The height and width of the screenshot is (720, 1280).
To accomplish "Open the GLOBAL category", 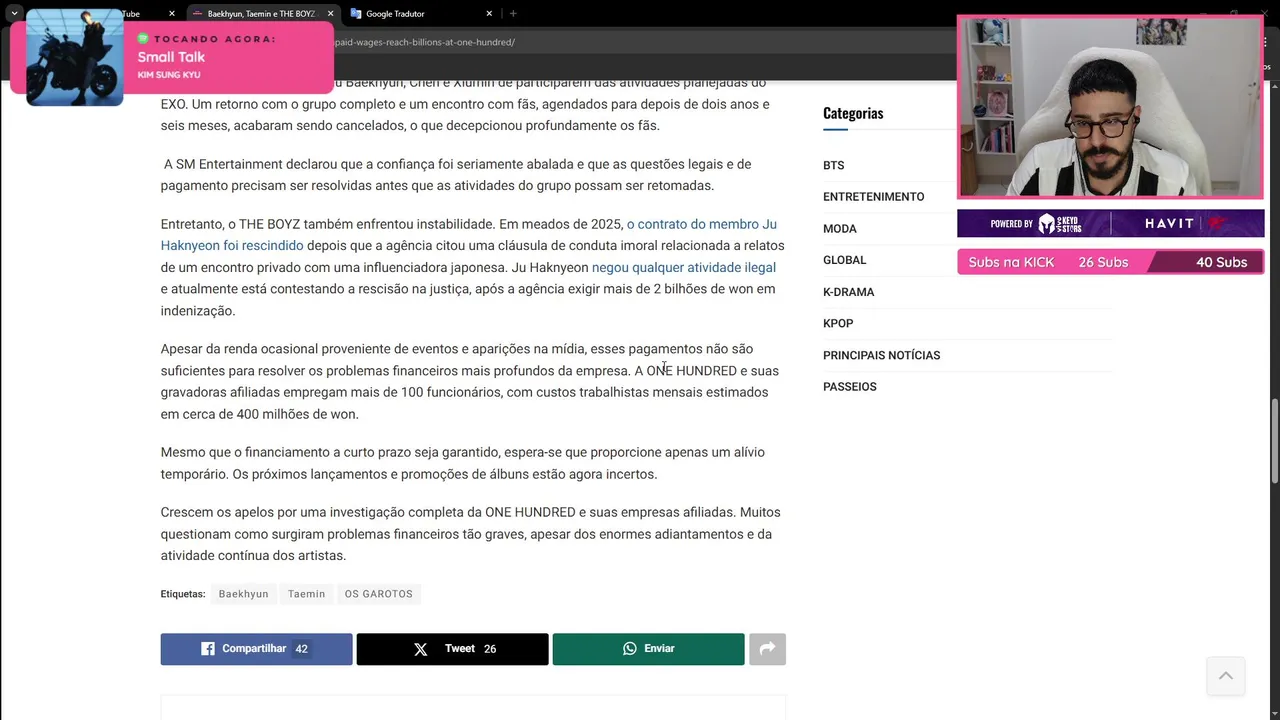I will [845, 260].
